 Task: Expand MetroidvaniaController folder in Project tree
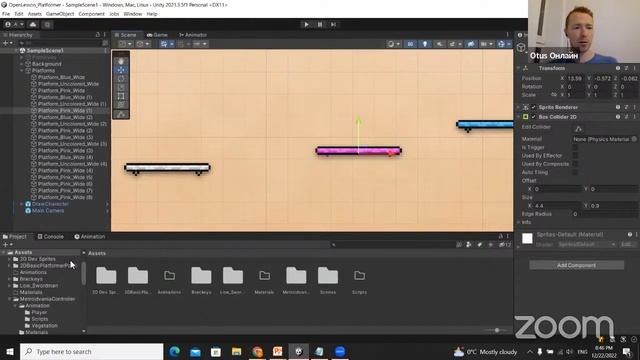[x=10, y=299]
